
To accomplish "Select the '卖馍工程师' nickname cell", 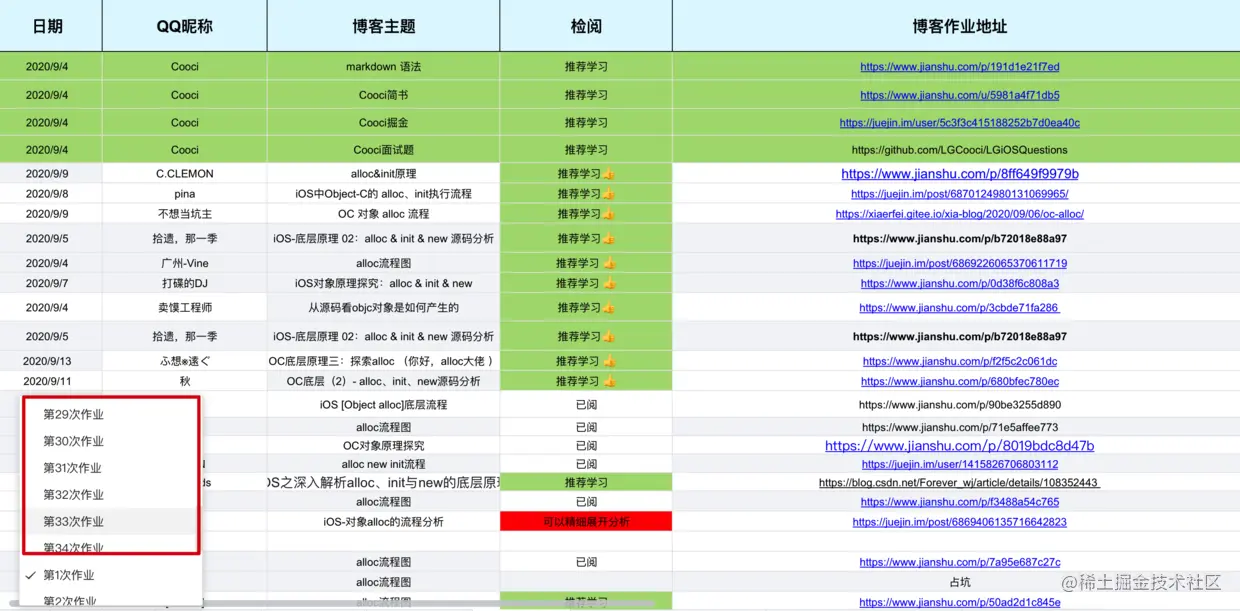I will point(185,308).
